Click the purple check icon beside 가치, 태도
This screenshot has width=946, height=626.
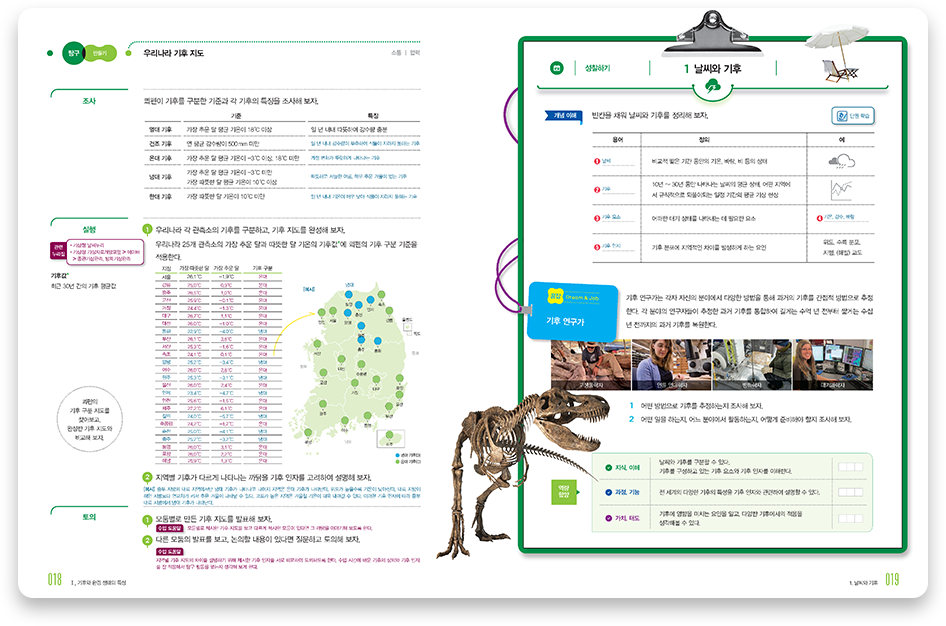click(609, 518)
